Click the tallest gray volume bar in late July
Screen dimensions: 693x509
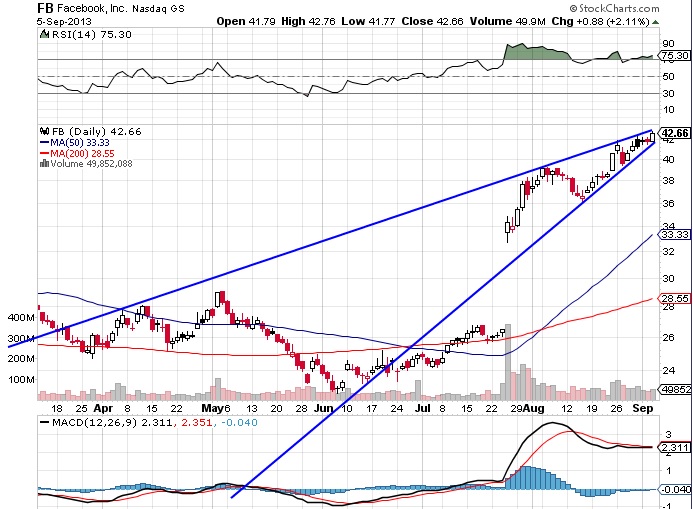coord(508,362)
